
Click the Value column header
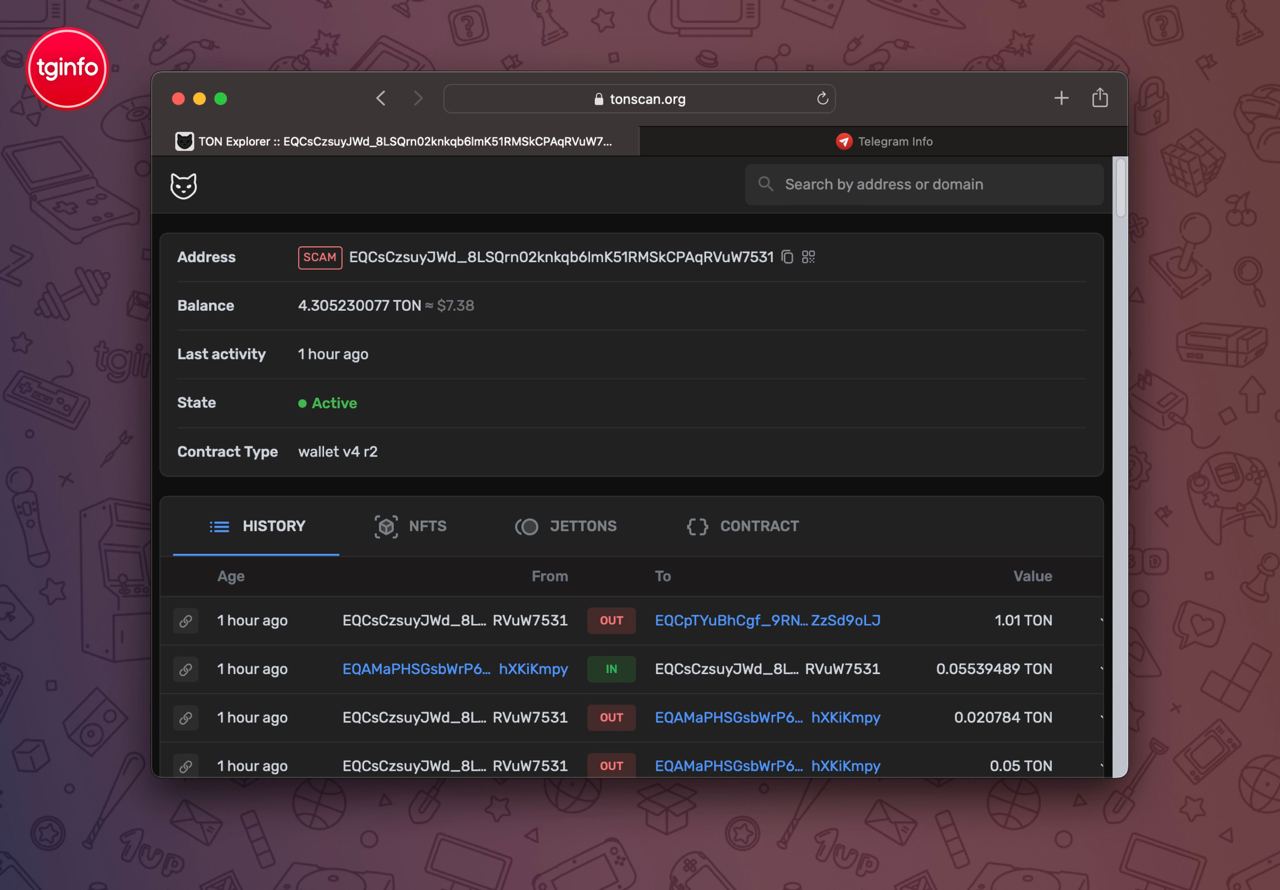point(1033,576)
